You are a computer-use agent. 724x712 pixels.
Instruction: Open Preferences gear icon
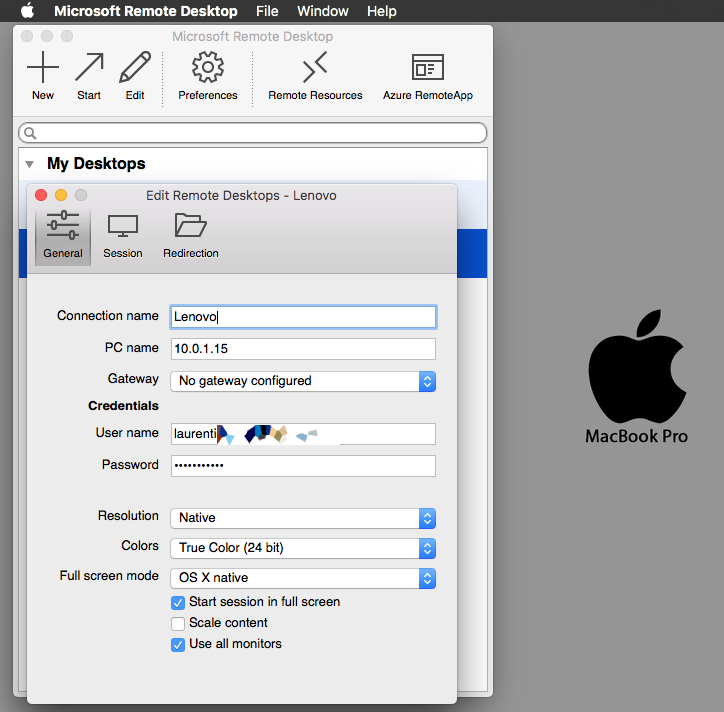coord(208,67)
